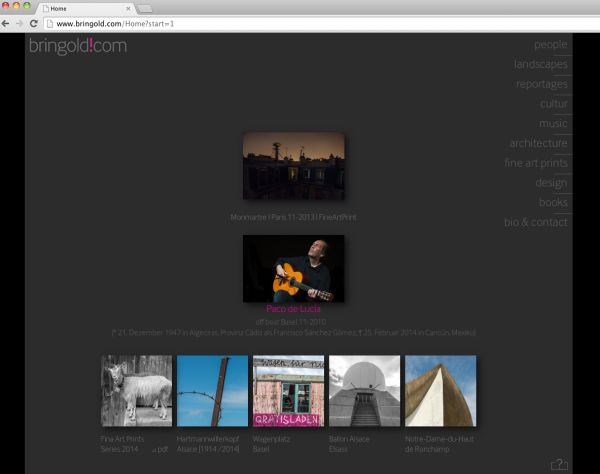The width and height of the screenshot is (600, 474).
Task: Click the Paco de Lucia link
Action: pos(293,309)
